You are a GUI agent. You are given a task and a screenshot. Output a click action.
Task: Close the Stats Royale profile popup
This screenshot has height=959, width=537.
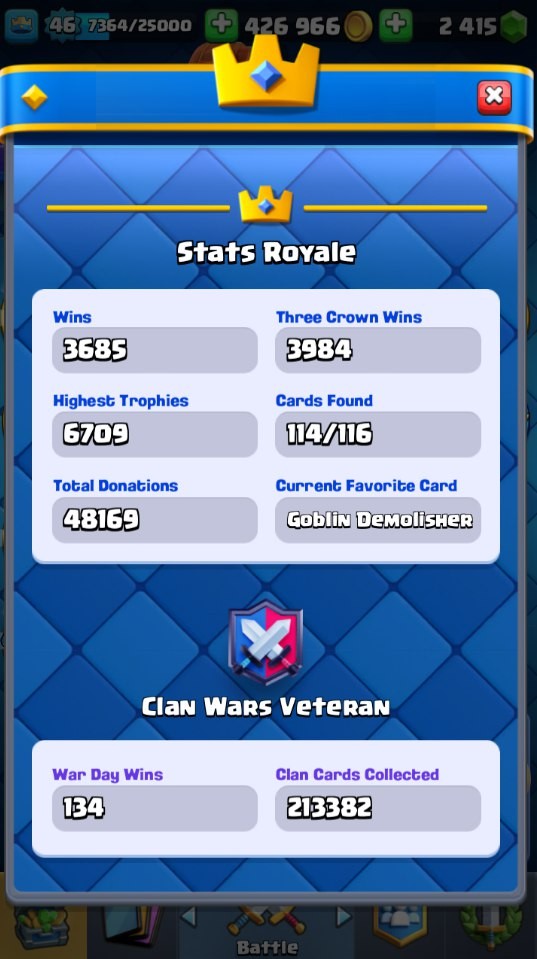click(x=494, y=97)
